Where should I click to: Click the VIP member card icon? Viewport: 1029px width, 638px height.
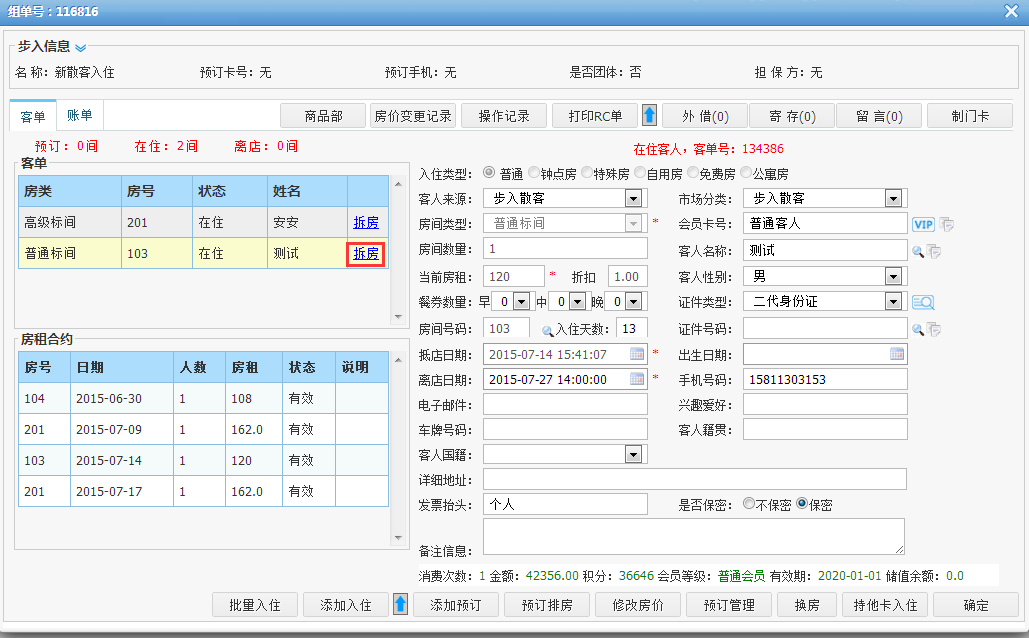click(922, 224)
